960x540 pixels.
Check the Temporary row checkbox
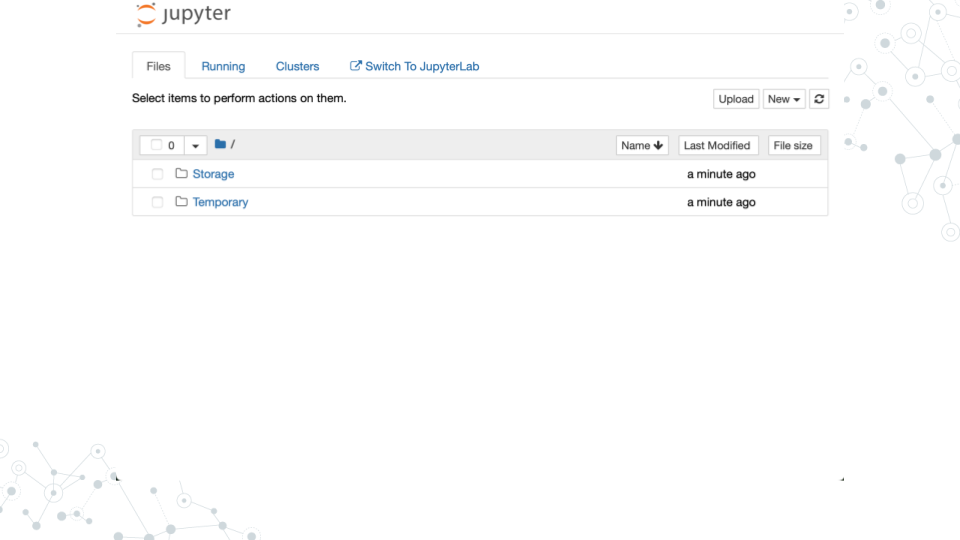[x=157, y=202]
